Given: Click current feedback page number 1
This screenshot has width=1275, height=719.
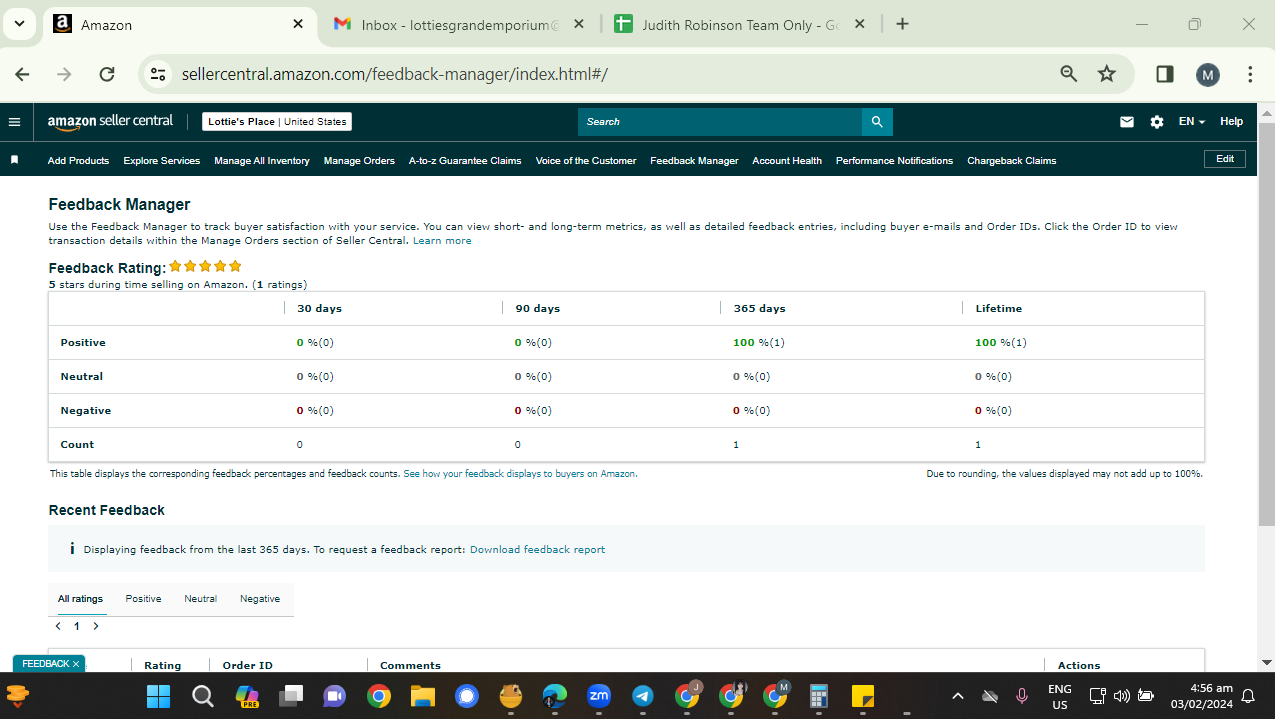Looking at the screenshot, I should tap(76, 626).
